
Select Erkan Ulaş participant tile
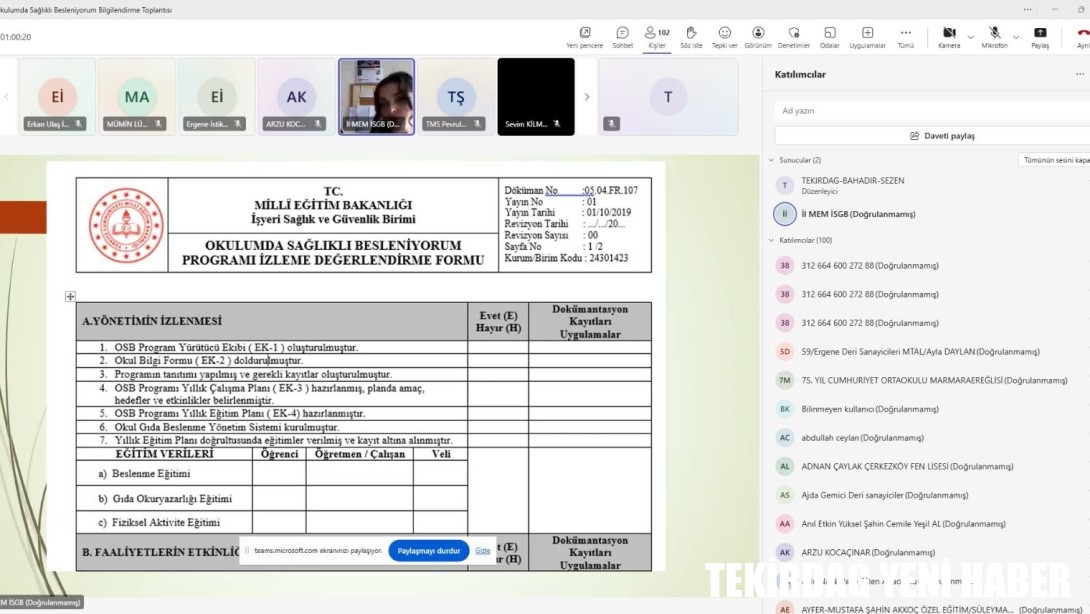coord(57,97)
